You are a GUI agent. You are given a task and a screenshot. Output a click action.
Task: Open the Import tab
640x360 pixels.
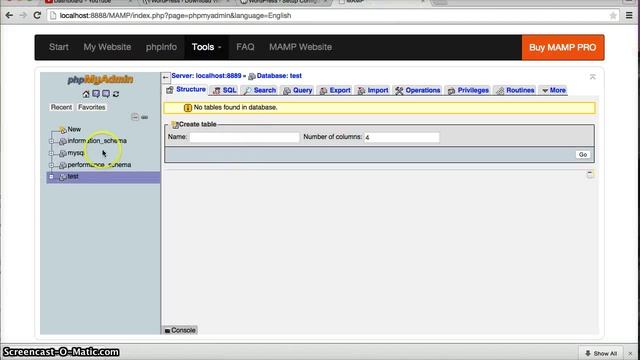point(373,90)
